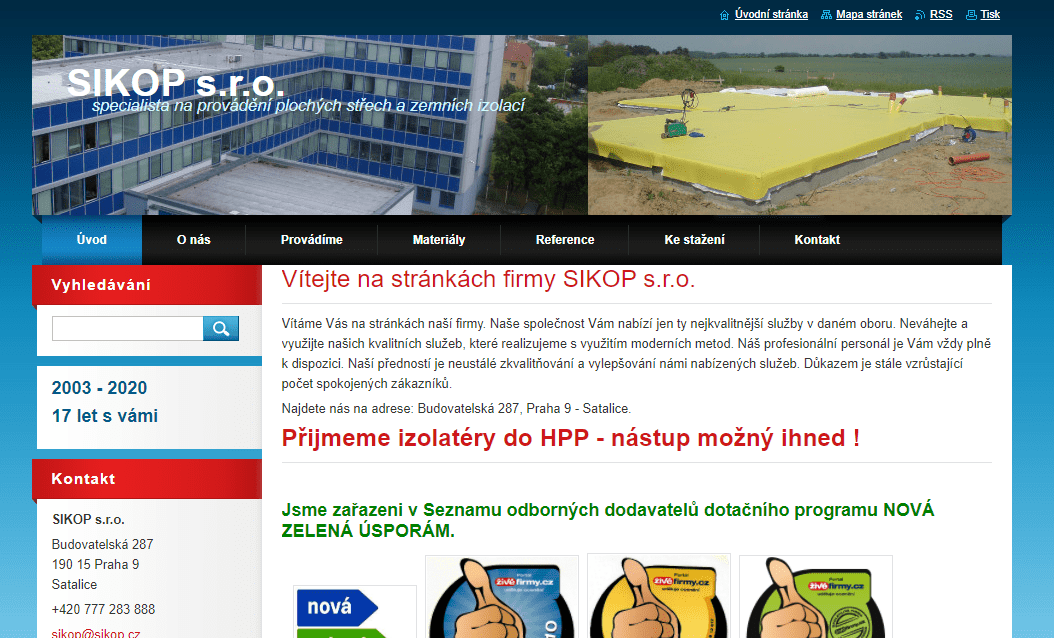Click the Budovatelská 287 sidebar address line

click(x=102, y=544)
